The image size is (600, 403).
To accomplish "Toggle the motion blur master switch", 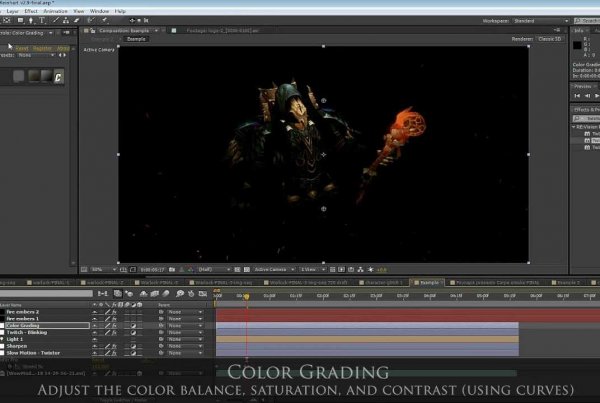I will coord(166,294).
